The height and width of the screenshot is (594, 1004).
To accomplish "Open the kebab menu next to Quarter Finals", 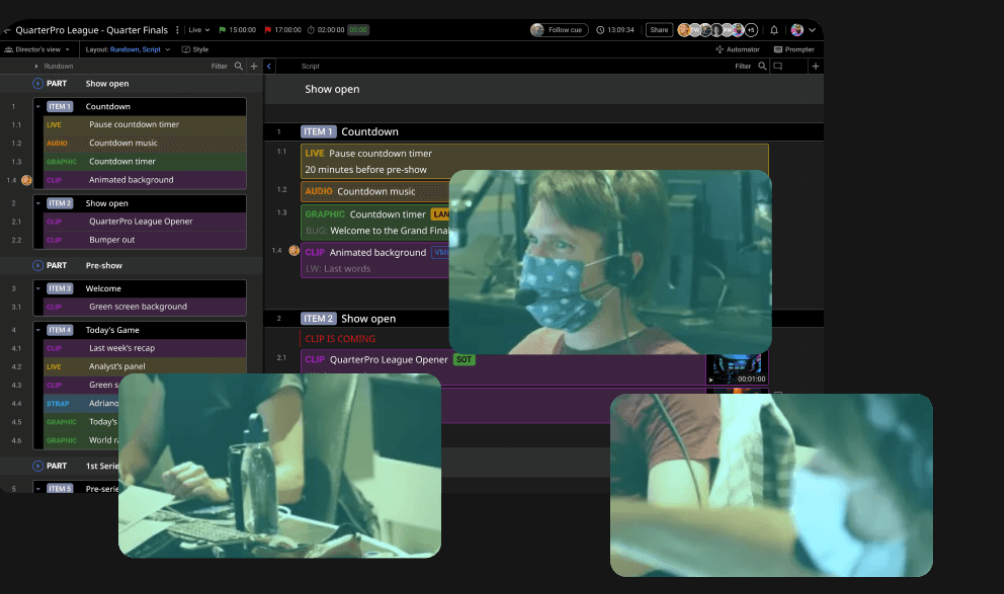I will click(177, 30).
